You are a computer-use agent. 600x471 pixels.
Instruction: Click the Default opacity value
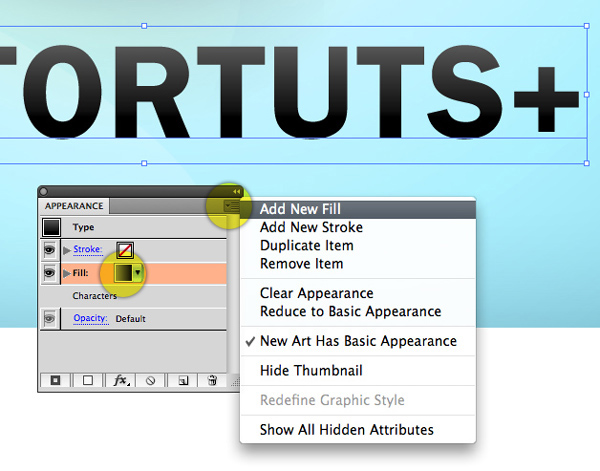point(130,319)
